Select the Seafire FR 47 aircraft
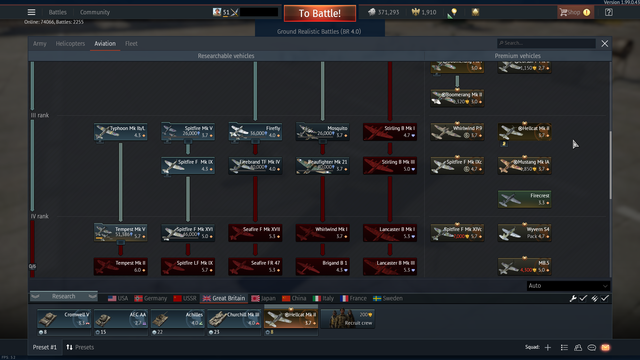Viewport: 640px width, 360px height. [x=255, y=267]
